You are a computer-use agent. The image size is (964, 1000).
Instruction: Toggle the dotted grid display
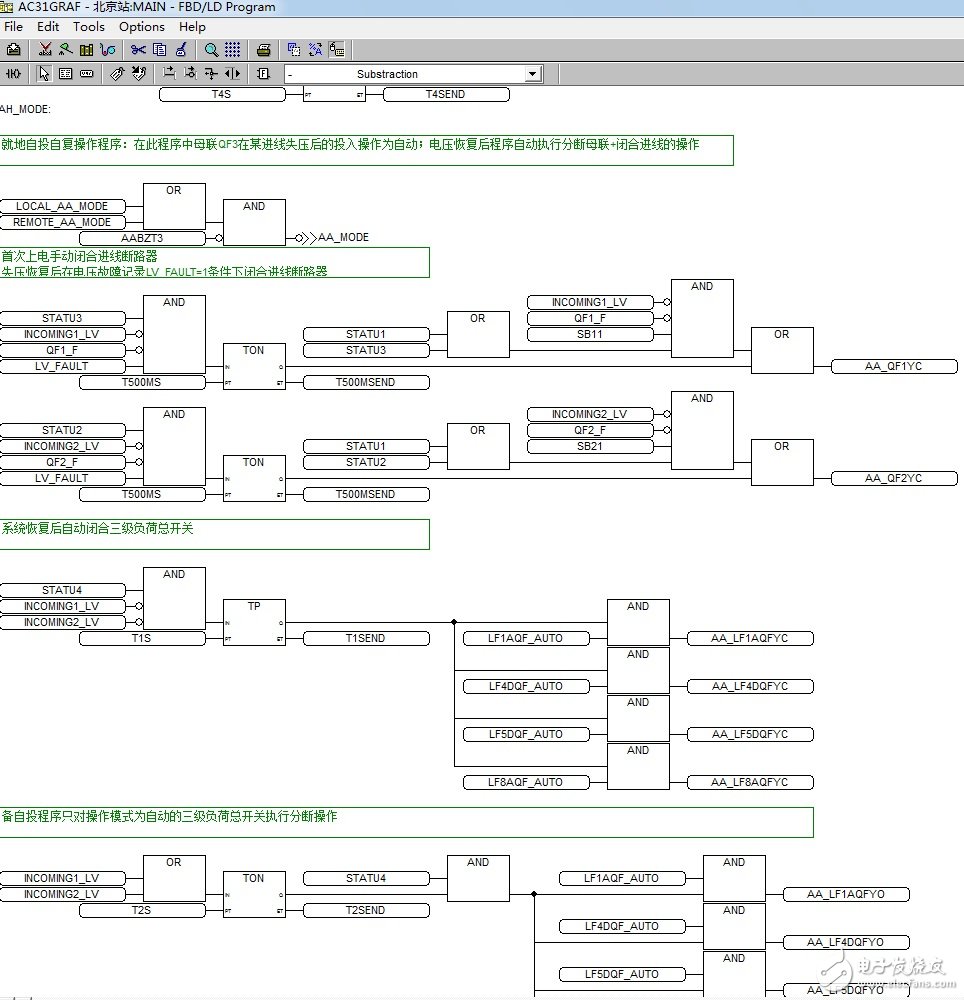[232, 49]
